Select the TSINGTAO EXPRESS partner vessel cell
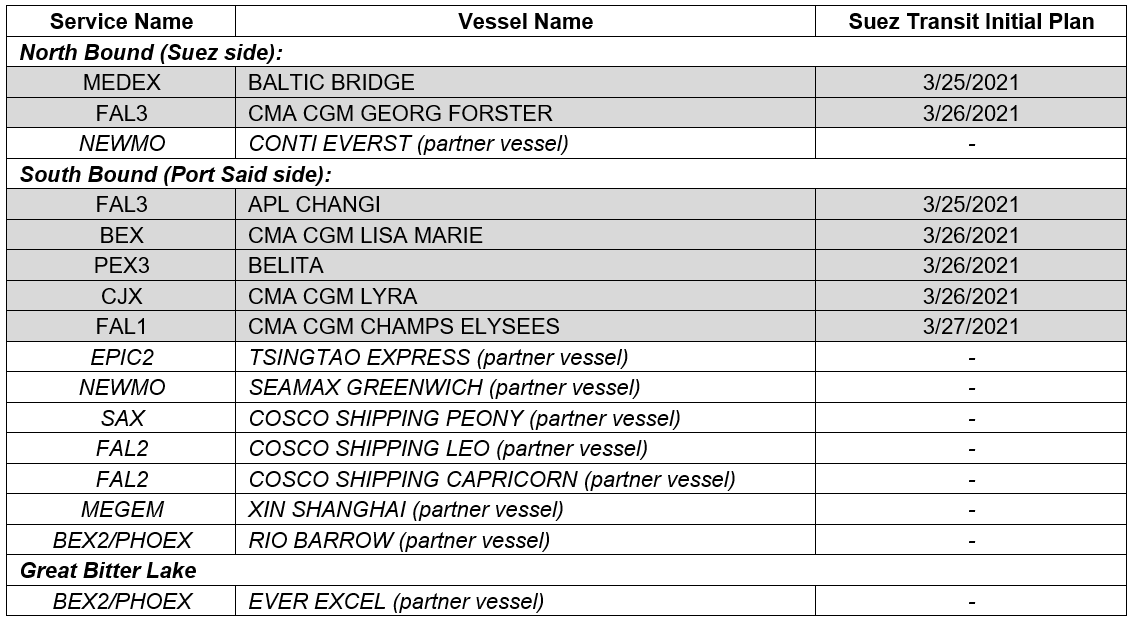 click(x=525, y=357)
